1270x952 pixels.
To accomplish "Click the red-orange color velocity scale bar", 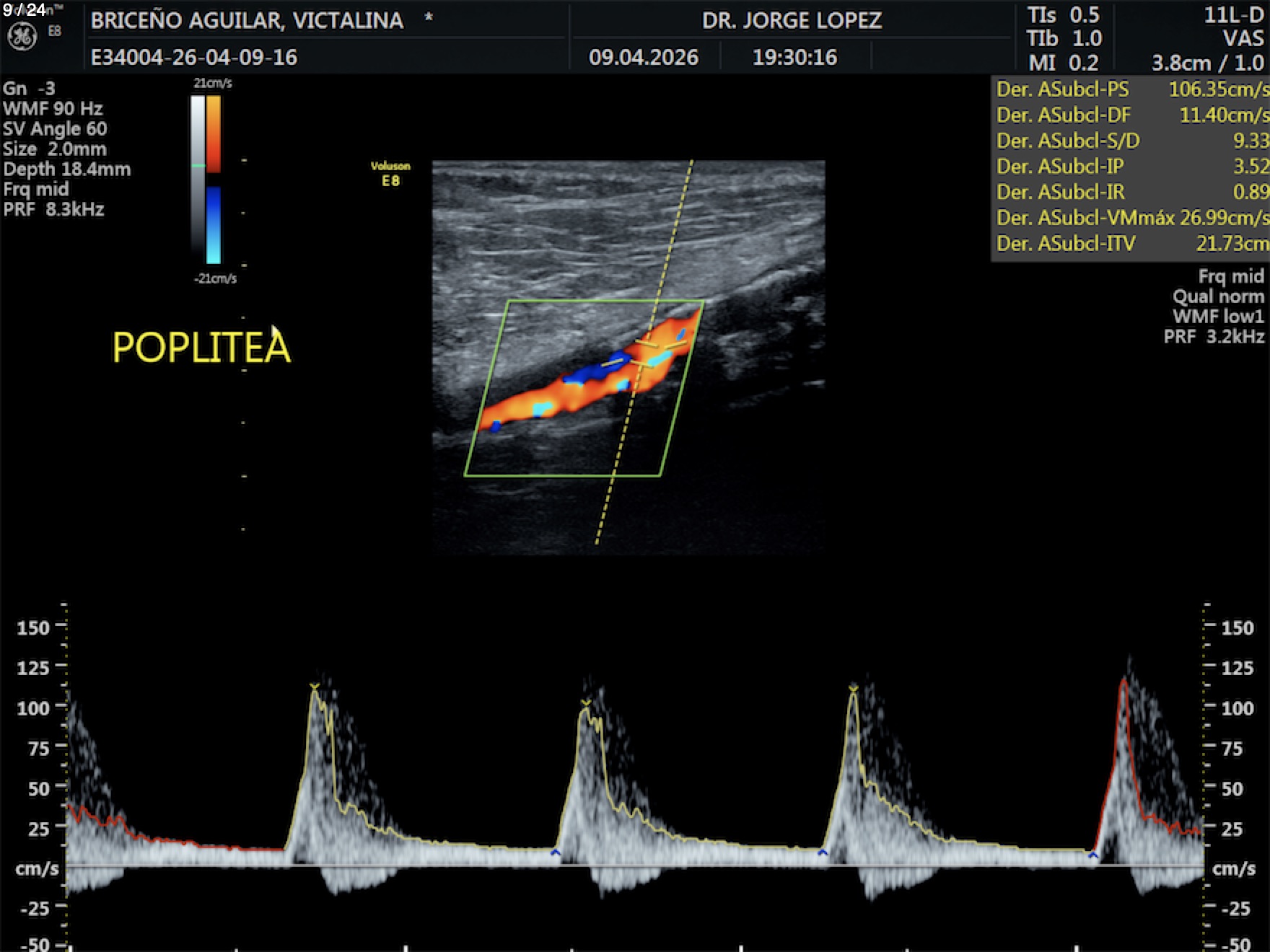I will coord(214,133).
